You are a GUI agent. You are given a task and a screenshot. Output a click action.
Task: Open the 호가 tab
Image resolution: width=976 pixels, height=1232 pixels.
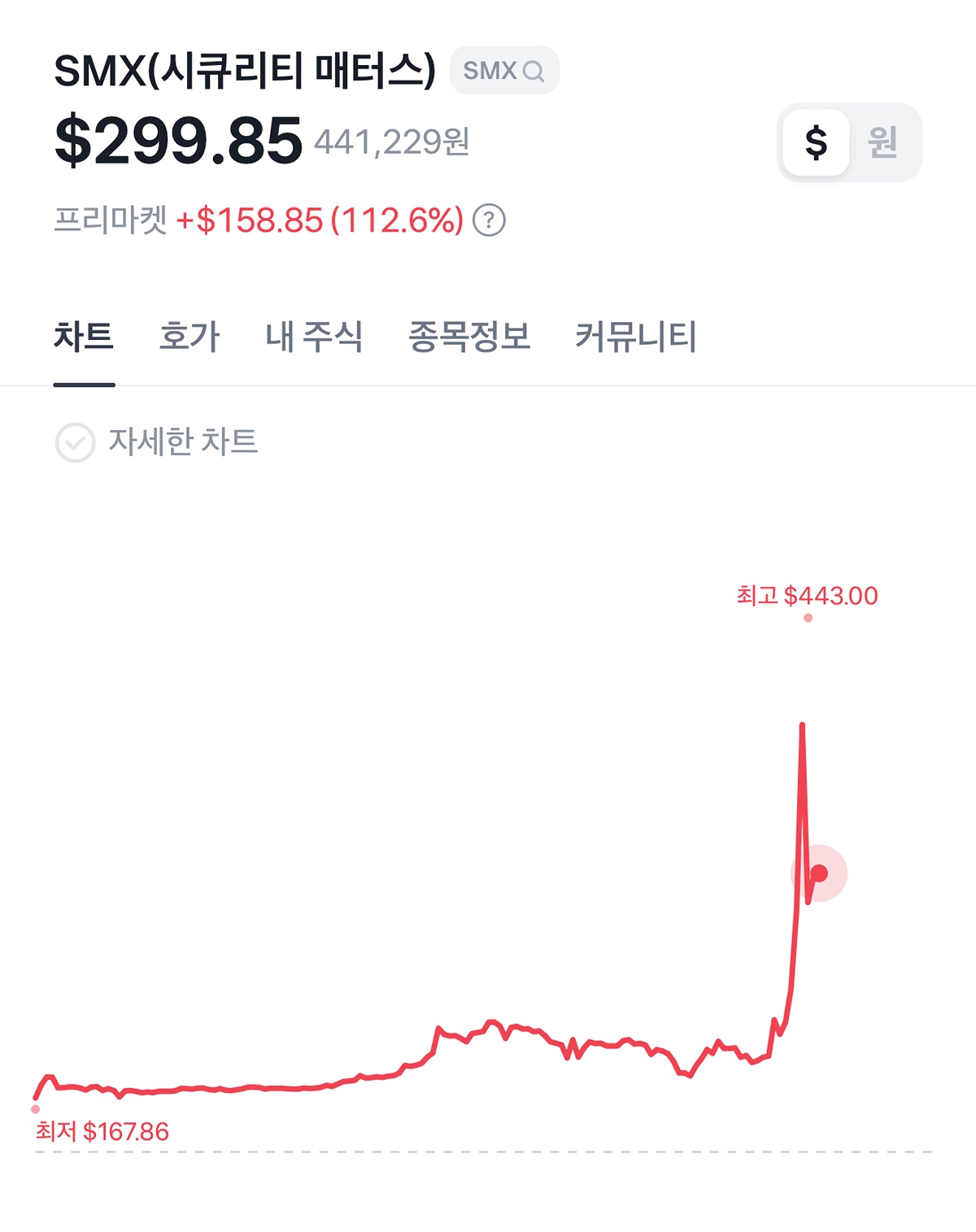click(190, 337)
